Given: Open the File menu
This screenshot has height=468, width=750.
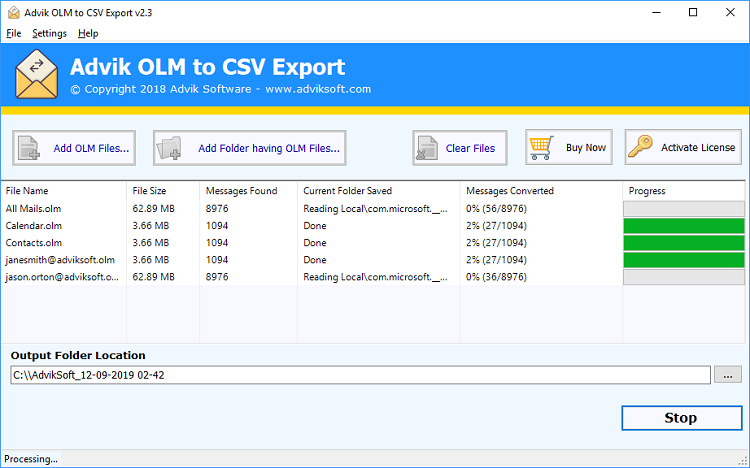Looking at the screenshot, I should coord(13,33).
